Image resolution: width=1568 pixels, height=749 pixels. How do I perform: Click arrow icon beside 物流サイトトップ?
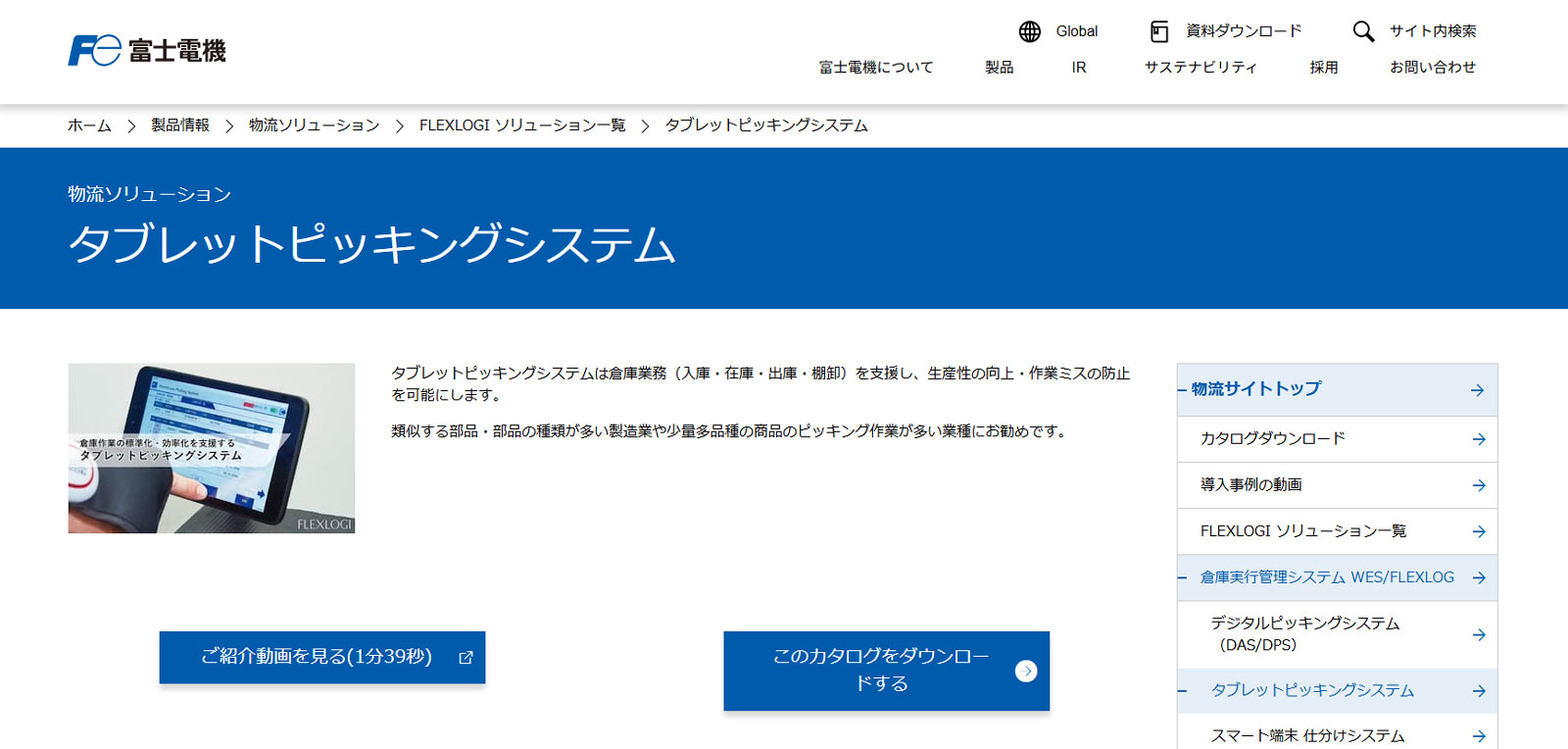click(1477, 390)
